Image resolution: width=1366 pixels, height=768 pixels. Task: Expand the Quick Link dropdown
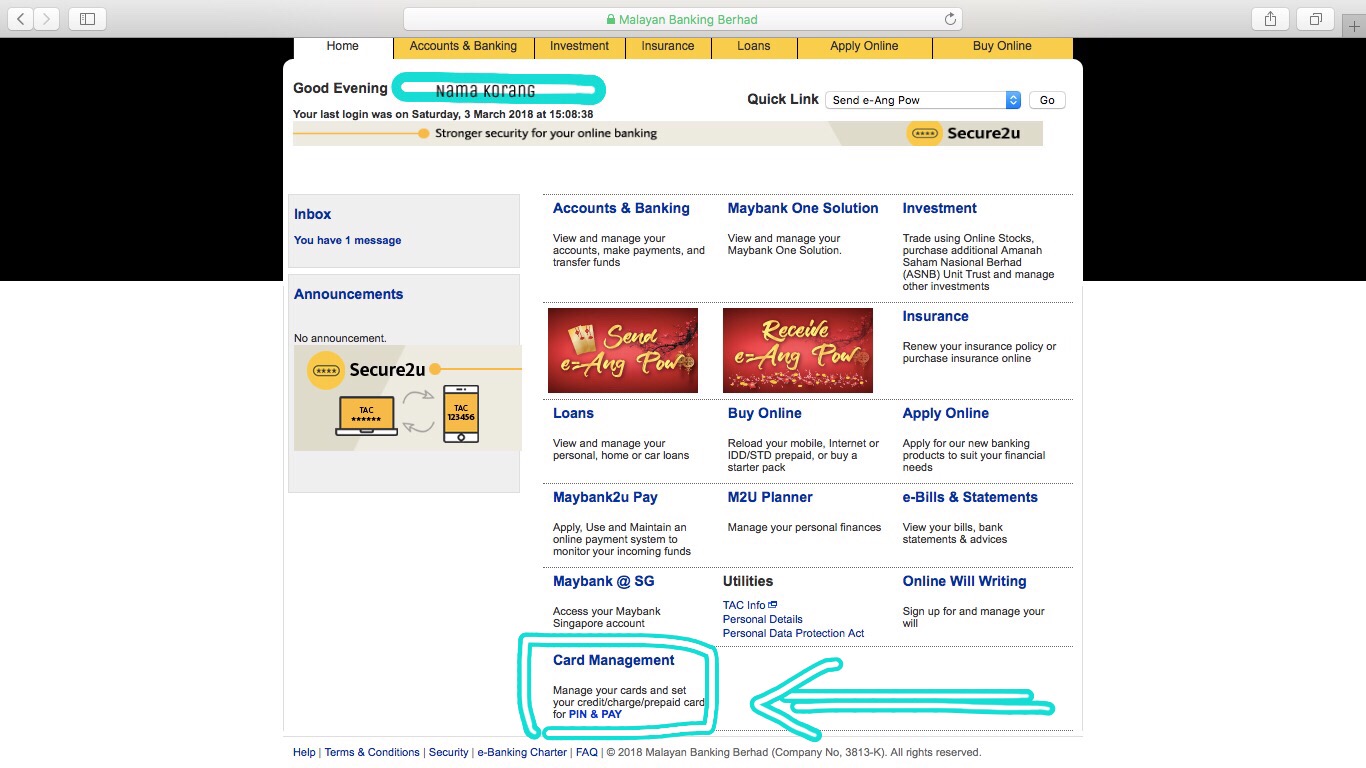[922, 100]
